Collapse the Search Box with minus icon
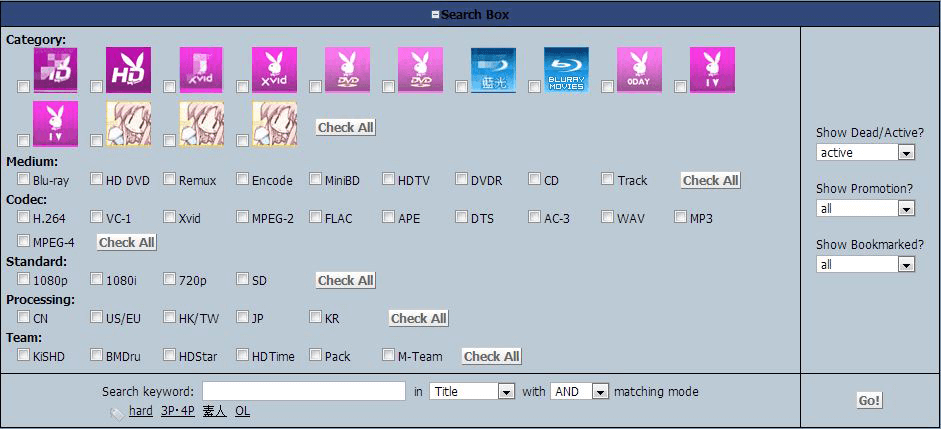 436,15
